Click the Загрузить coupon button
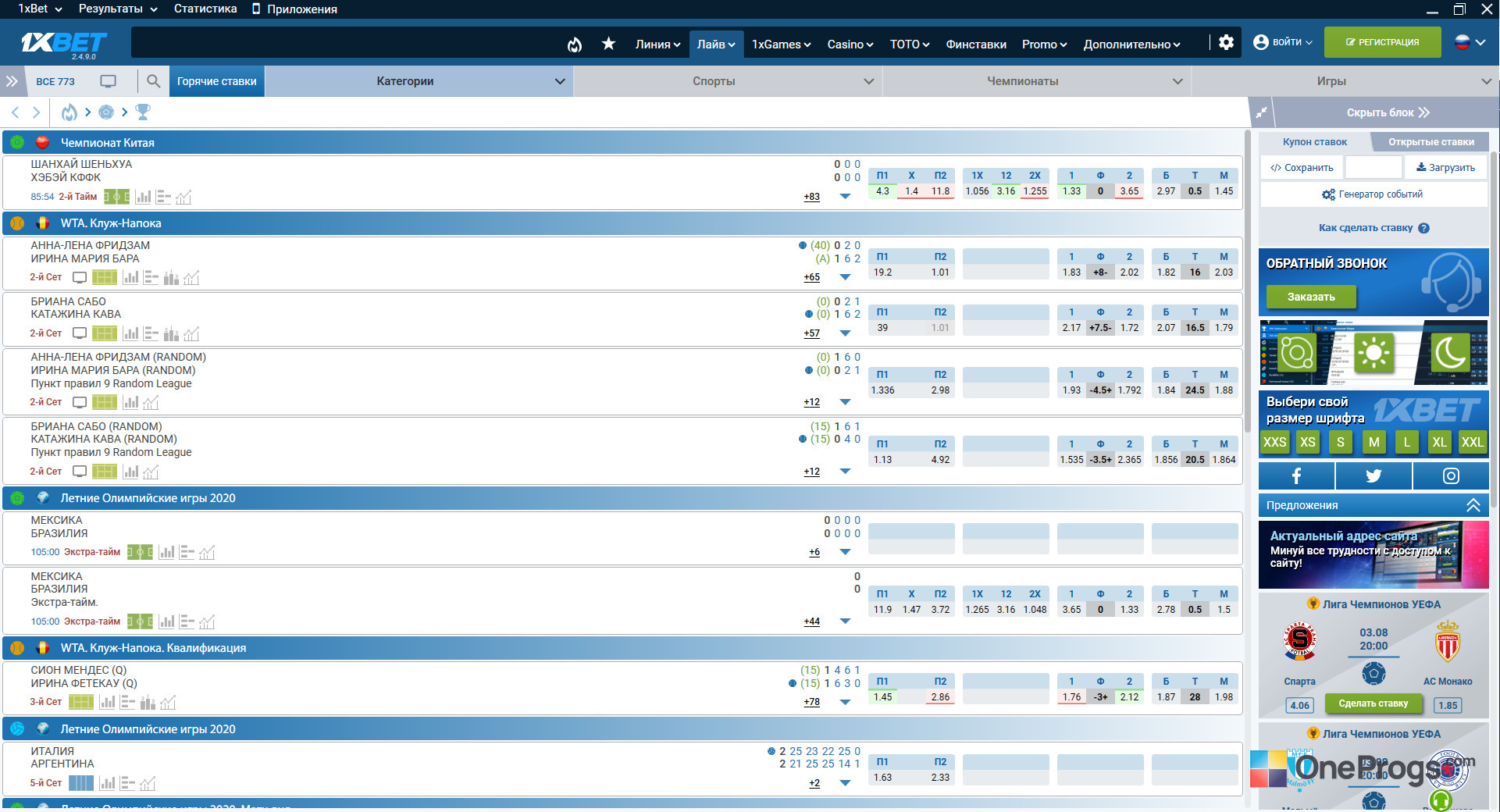1500x812 pixels. [x=1445, y=167]
